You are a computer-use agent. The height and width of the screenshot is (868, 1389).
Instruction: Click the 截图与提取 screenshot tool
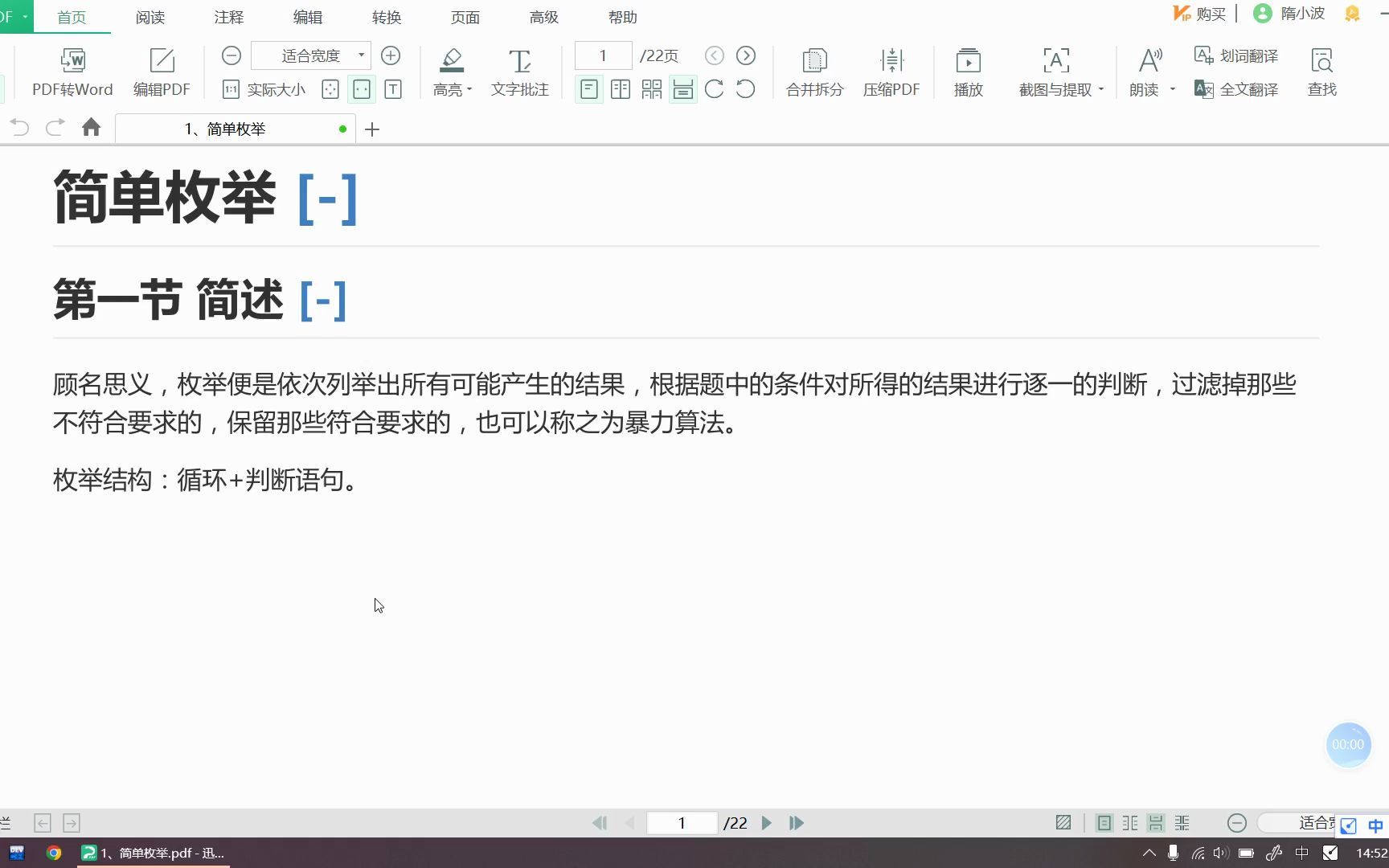[1055, 72]
